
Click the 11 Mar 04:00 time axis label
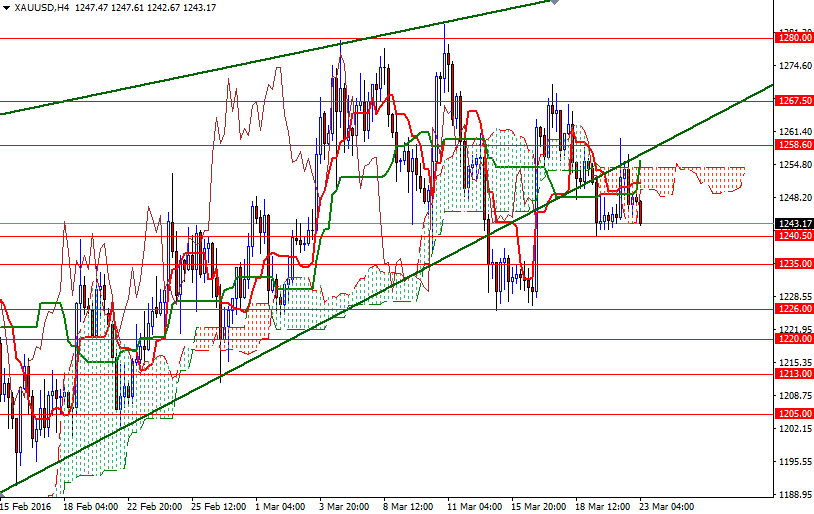coord(474,506)
